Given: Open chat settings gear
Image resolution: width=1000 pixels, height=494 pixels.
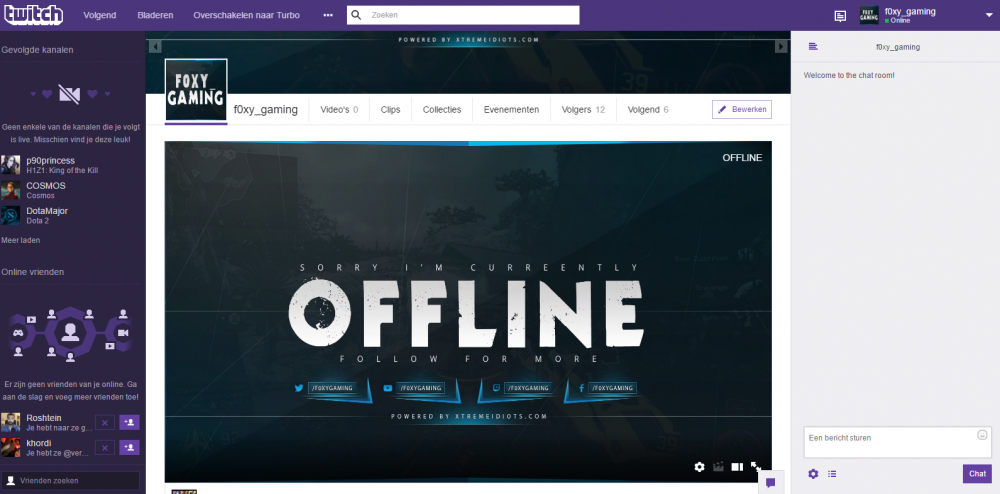Looking at the screenshot, I should [x=812, y=474].
